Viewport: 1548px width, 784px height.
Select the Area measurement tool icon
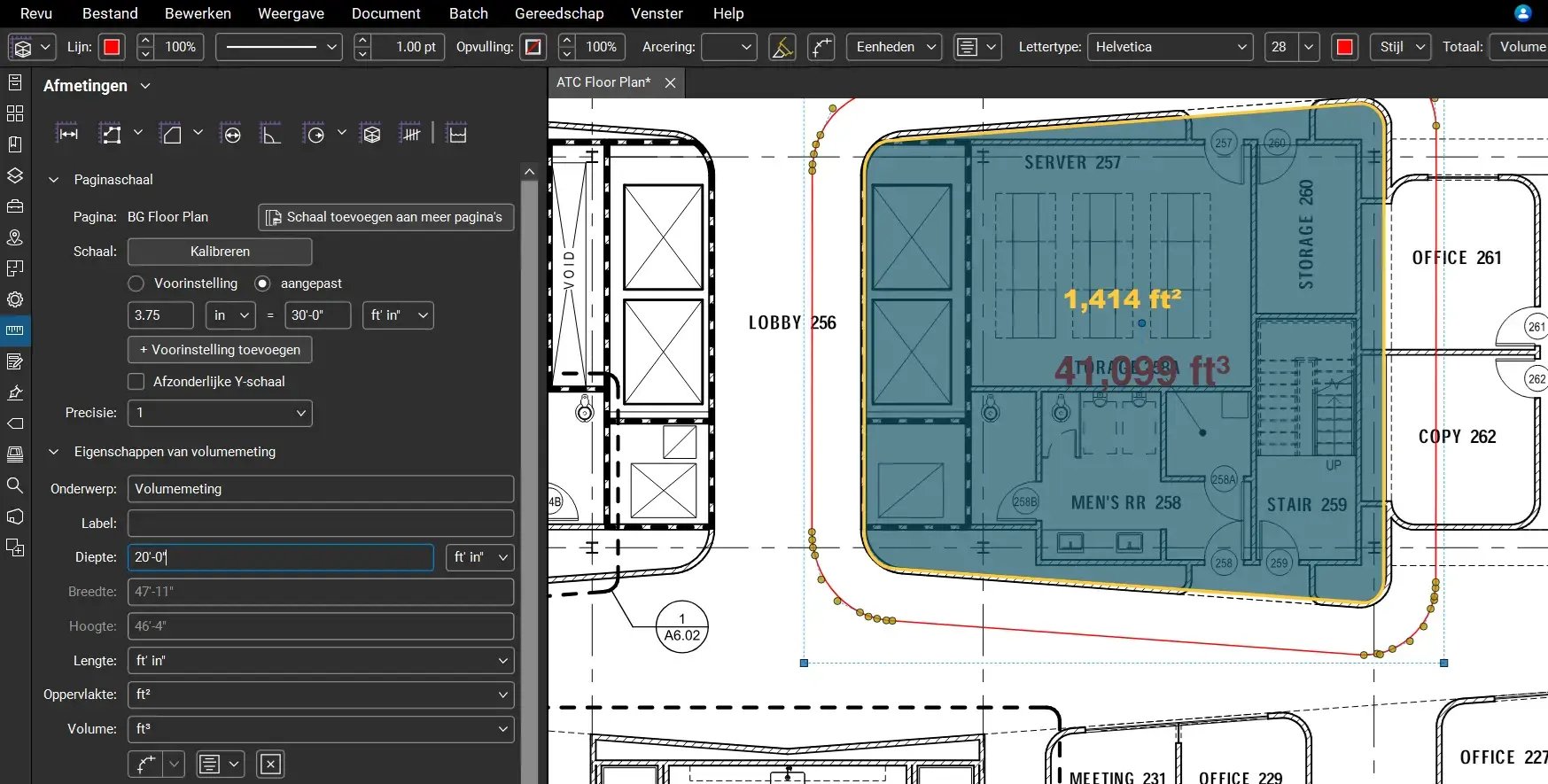pos(172,134)
